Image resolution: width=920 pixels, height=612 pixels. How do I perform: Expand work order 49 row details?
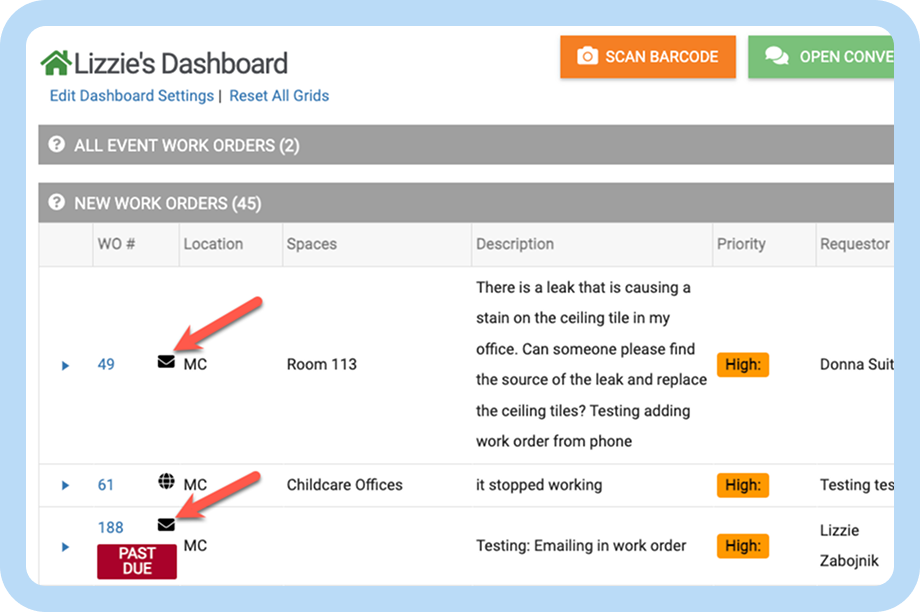click(66, 366)
